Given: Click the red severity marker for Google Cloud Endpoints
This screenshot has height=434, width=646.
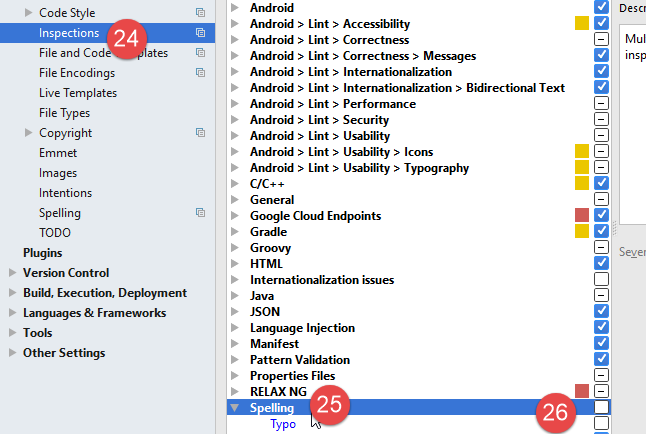Looking at the screenshot, I should point(582,216).
